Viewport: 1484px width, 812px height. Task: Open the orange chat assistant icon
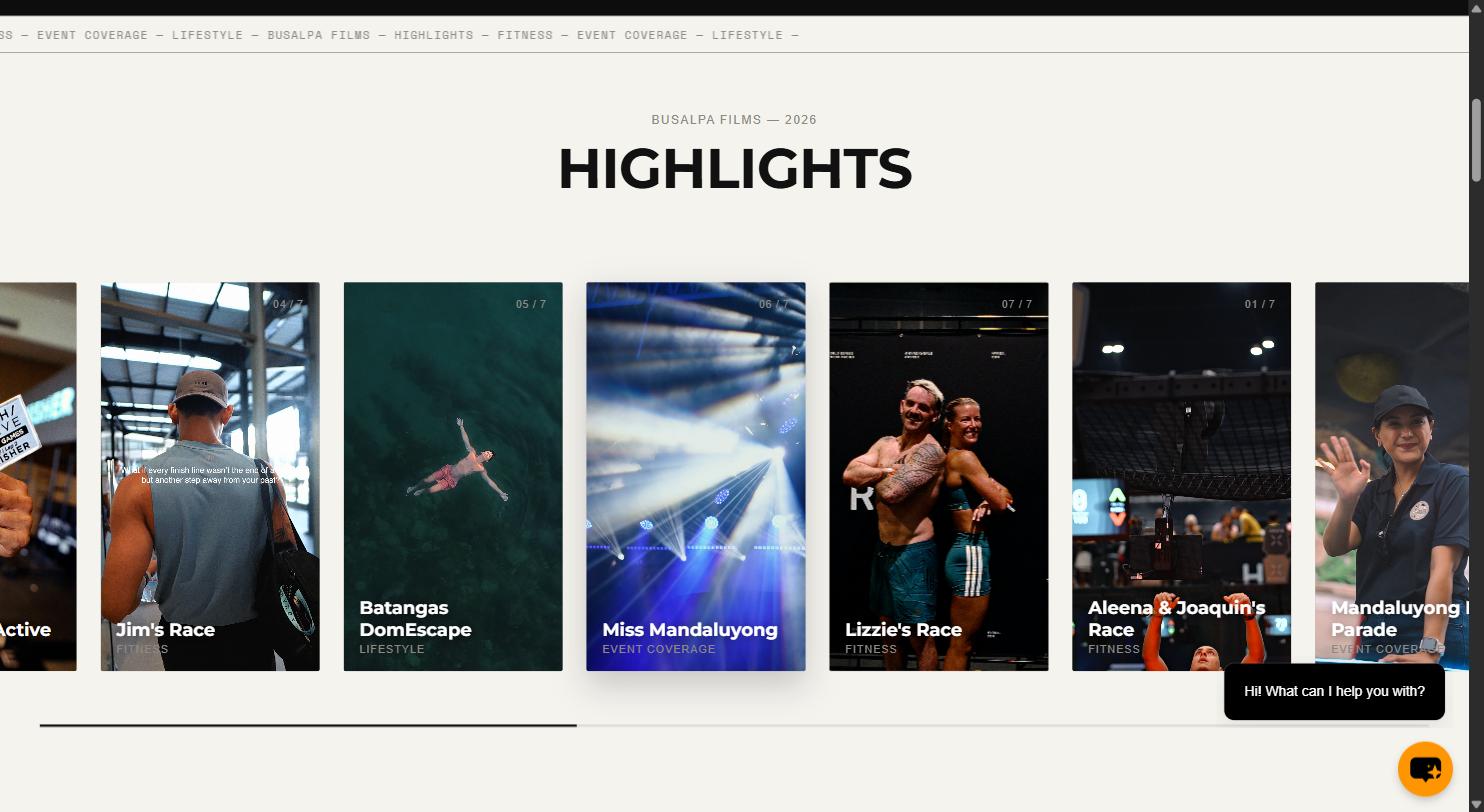click(1425, 769)
